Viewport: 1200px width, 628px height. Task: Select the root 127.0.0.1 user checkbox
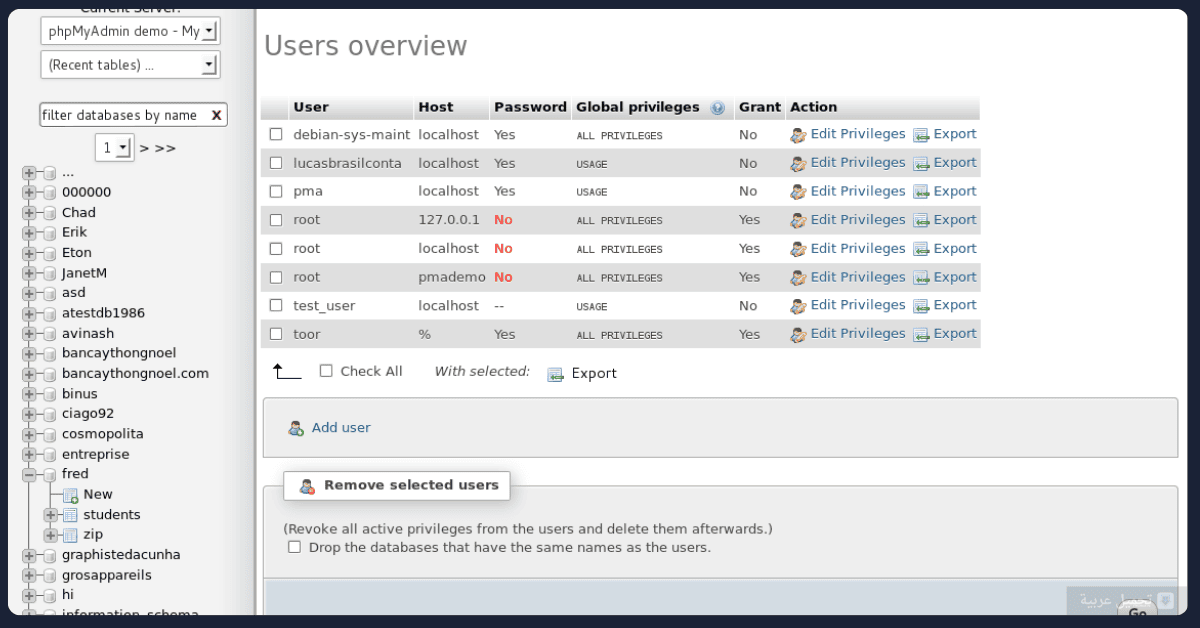[276, 220]
